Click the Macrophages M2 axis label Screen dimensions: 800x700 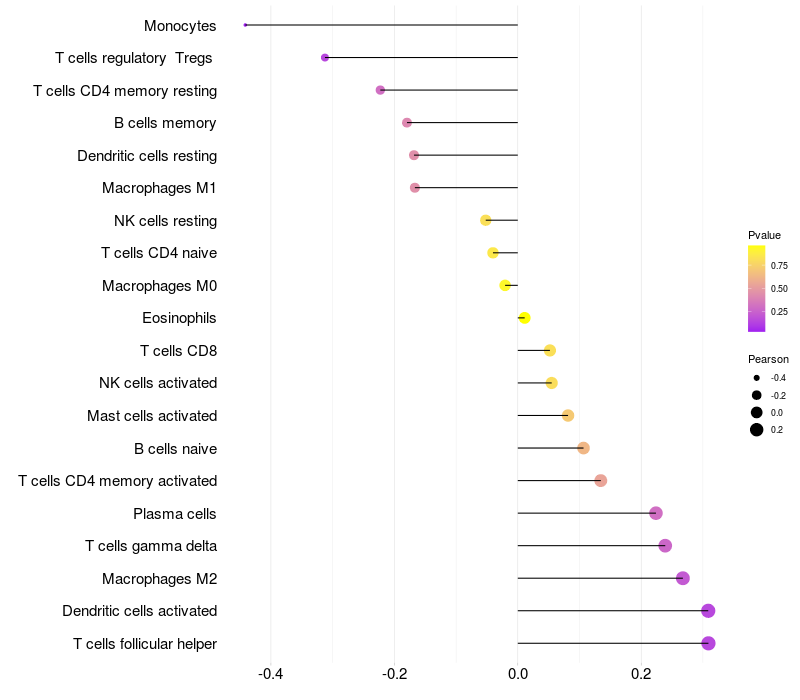pos(159,579)
